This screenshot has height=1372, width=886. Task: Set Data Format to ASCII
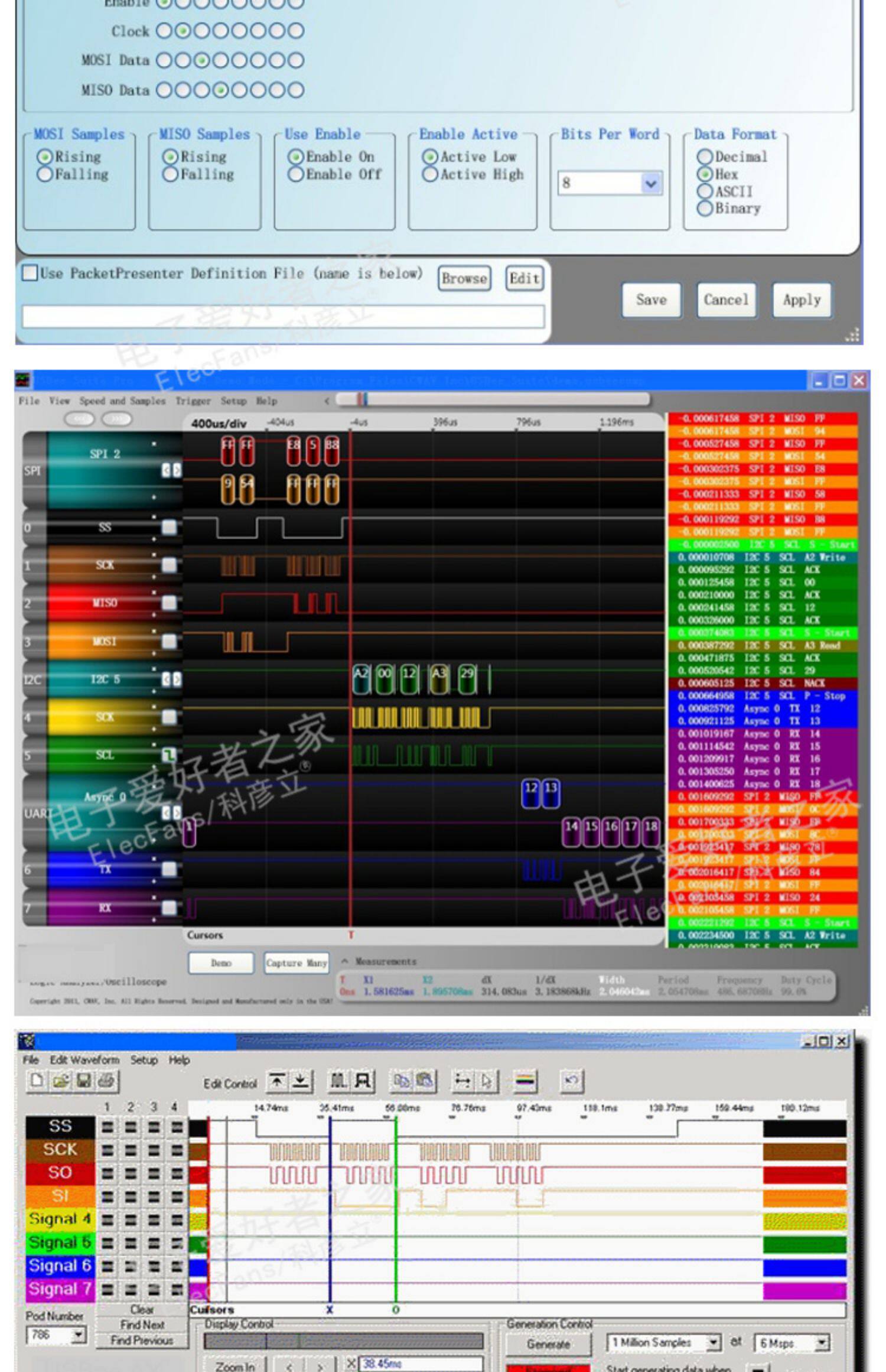[x=725, y=191]
